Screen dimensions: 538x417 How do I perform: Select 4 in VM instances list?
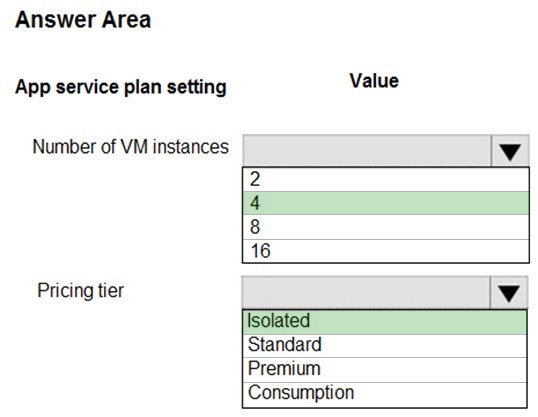pos(386,203)
